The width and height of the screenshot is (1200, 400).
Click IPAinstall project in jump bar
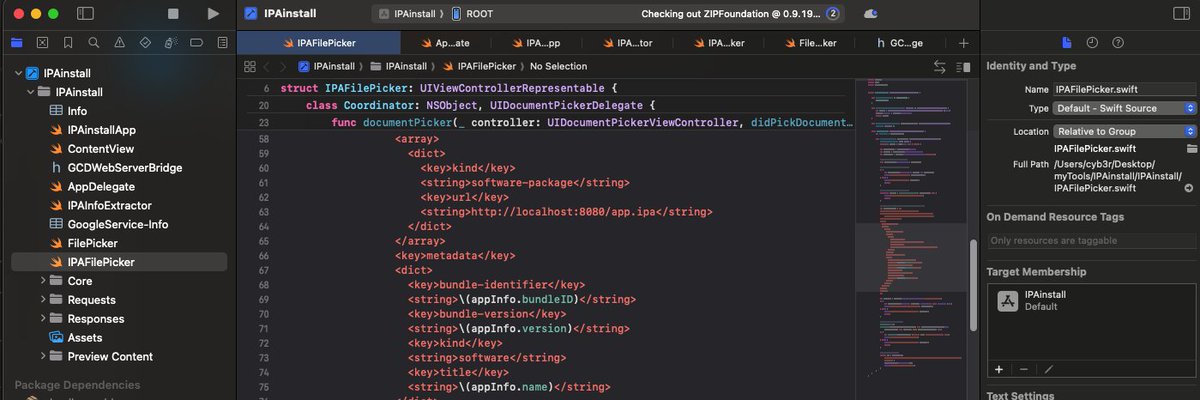[326, 66]
